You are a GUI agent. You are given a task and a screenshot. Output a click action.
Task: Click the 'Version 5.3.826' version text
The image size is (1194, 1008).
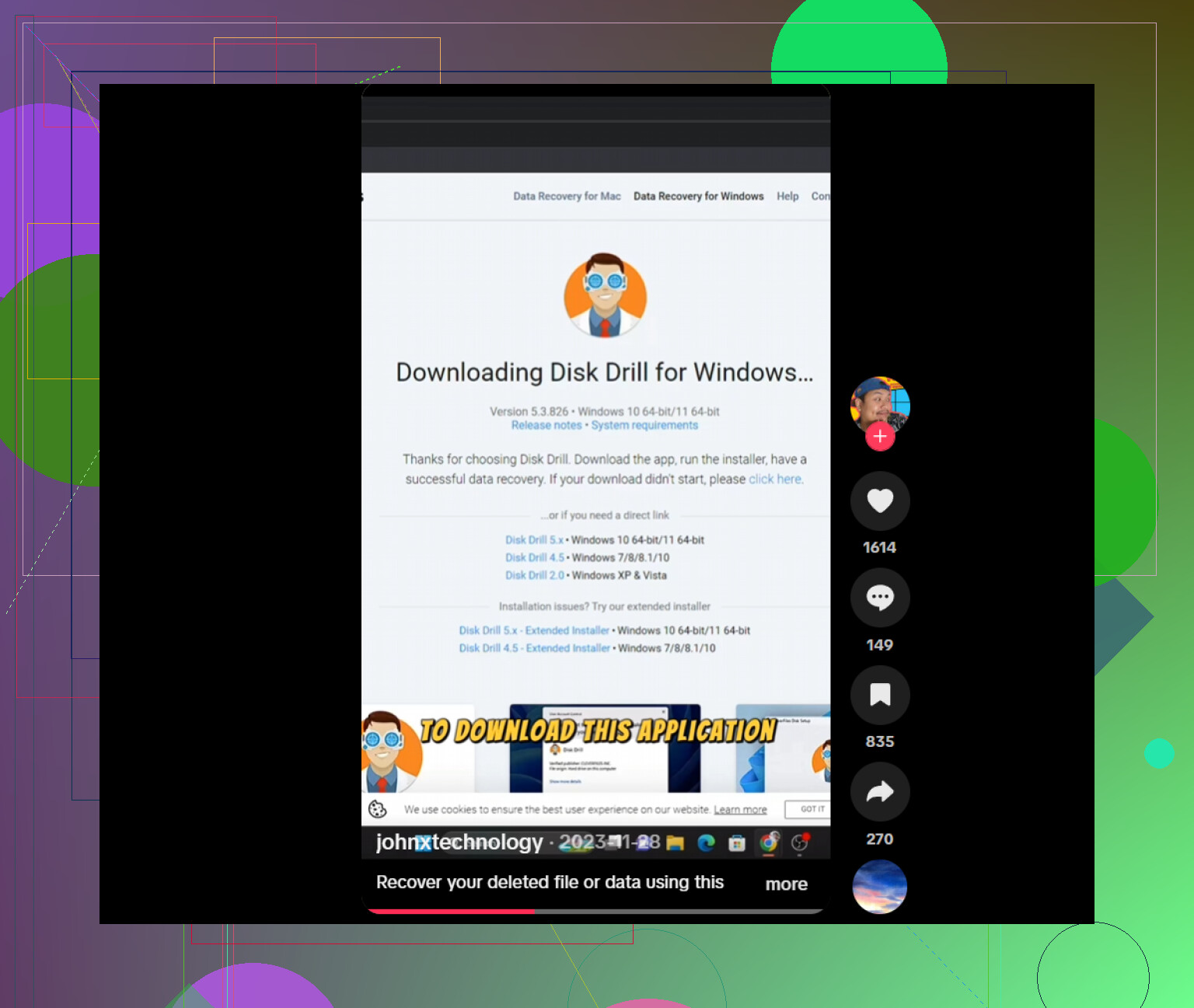click(529, 411)
